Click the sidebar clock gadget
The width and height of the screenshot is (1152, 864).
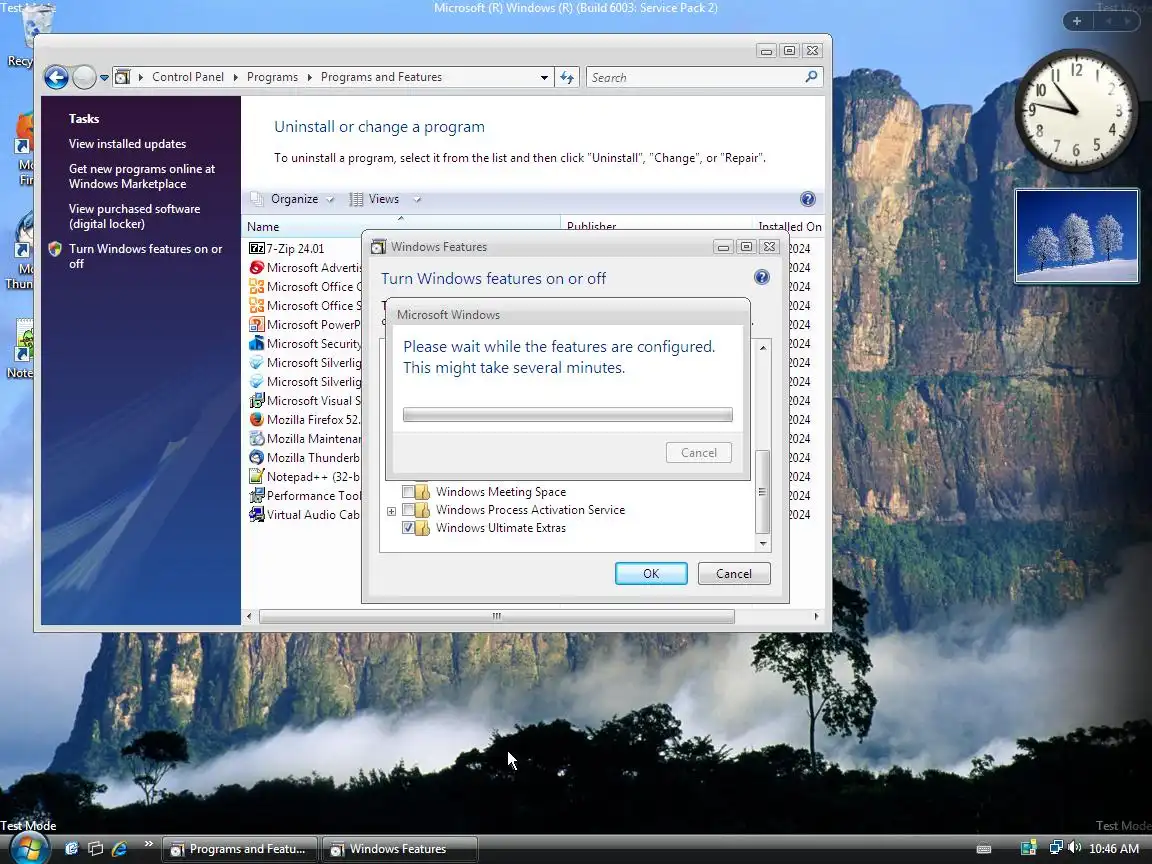click(1076, 110)
